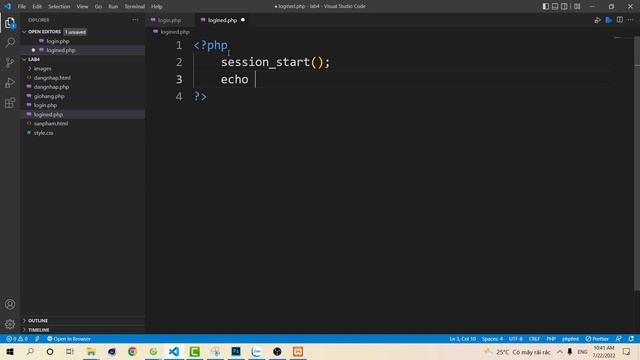Collapse the LAB4 folder section
This screenshot has width=640, height=360.
(x=34, y=59)
